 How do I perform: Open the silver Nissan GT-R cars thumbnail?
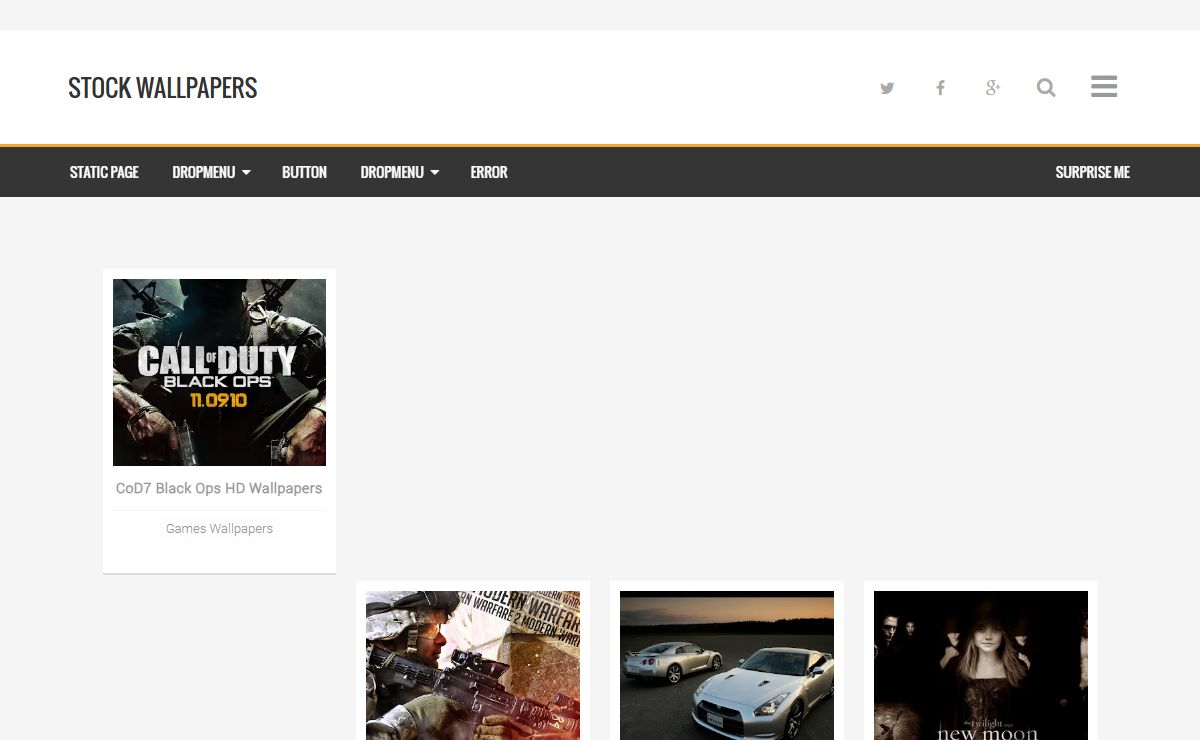tap(727, 665)
